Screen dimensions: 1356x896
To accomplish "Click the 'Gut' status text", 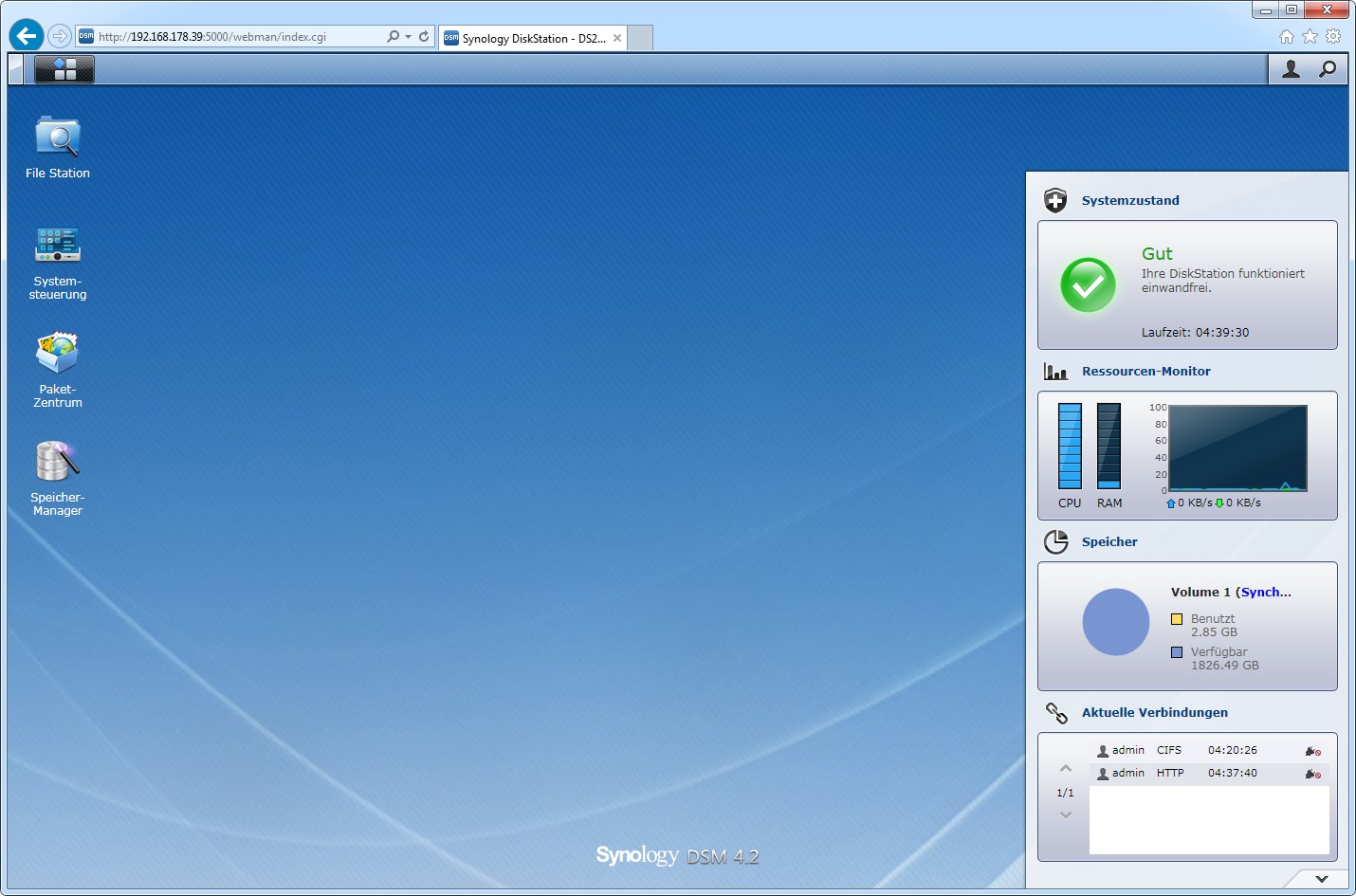I will click(x=1157, y=253).
